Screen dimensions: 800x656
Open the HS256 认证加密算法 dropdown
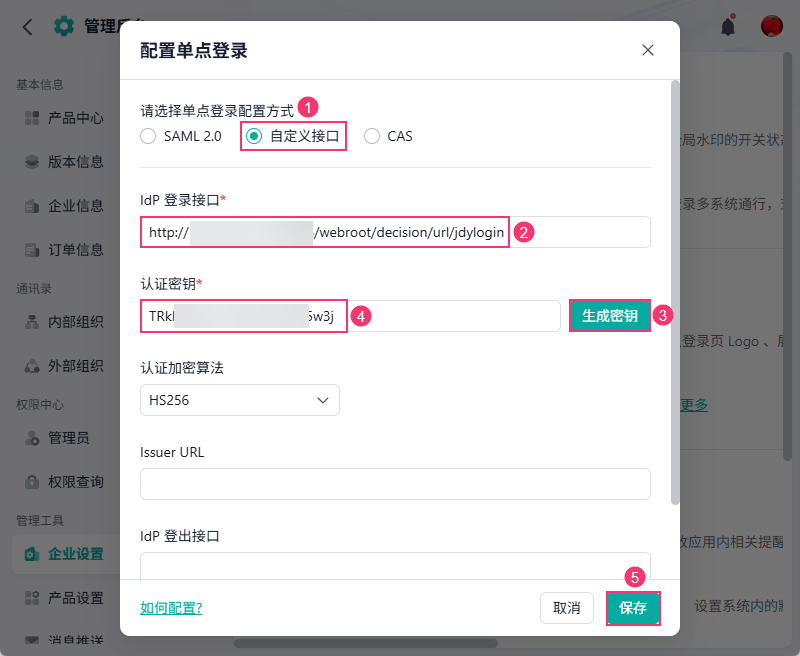(x=240, y=400)
